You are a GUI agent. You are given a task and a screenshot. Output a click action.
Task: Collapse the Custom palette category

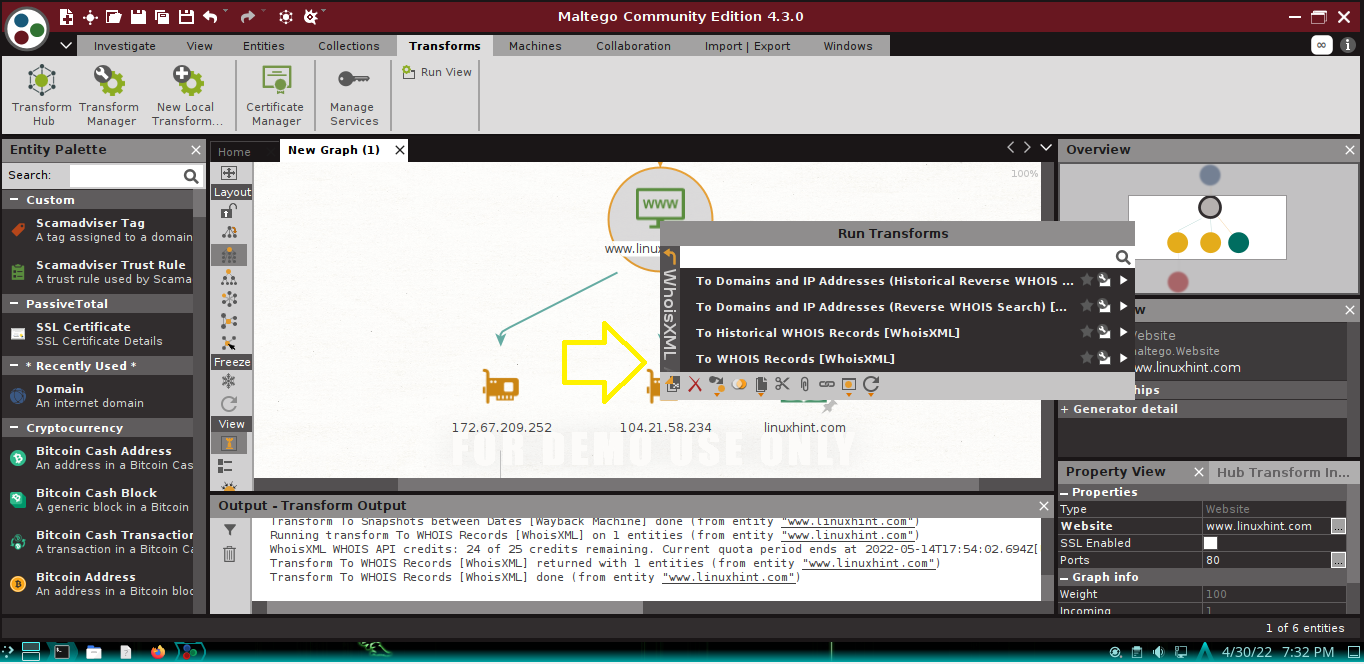15,200
